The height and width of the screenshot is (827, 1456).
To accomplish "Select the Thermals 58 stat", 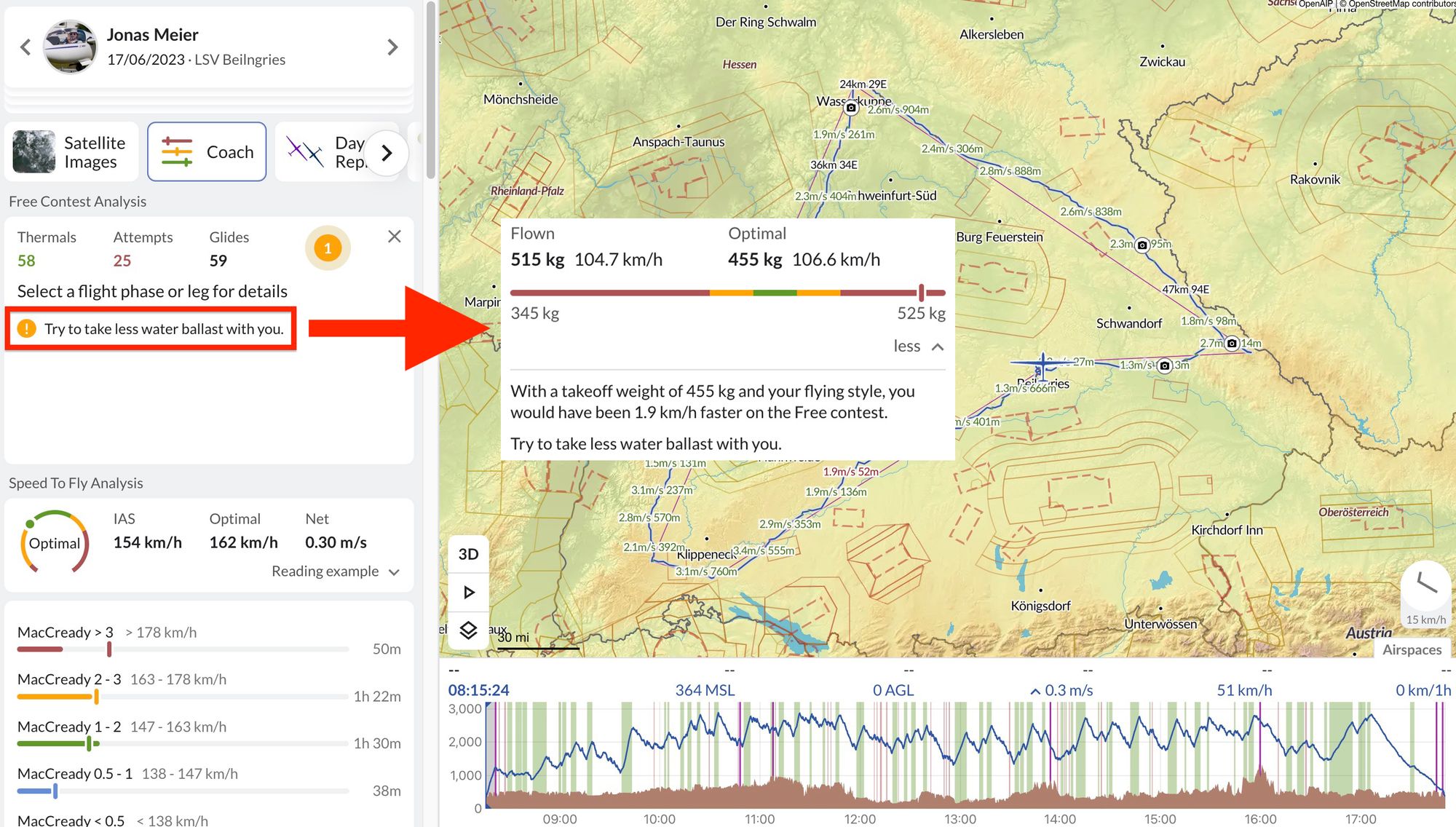I will (x=47, y=249).
